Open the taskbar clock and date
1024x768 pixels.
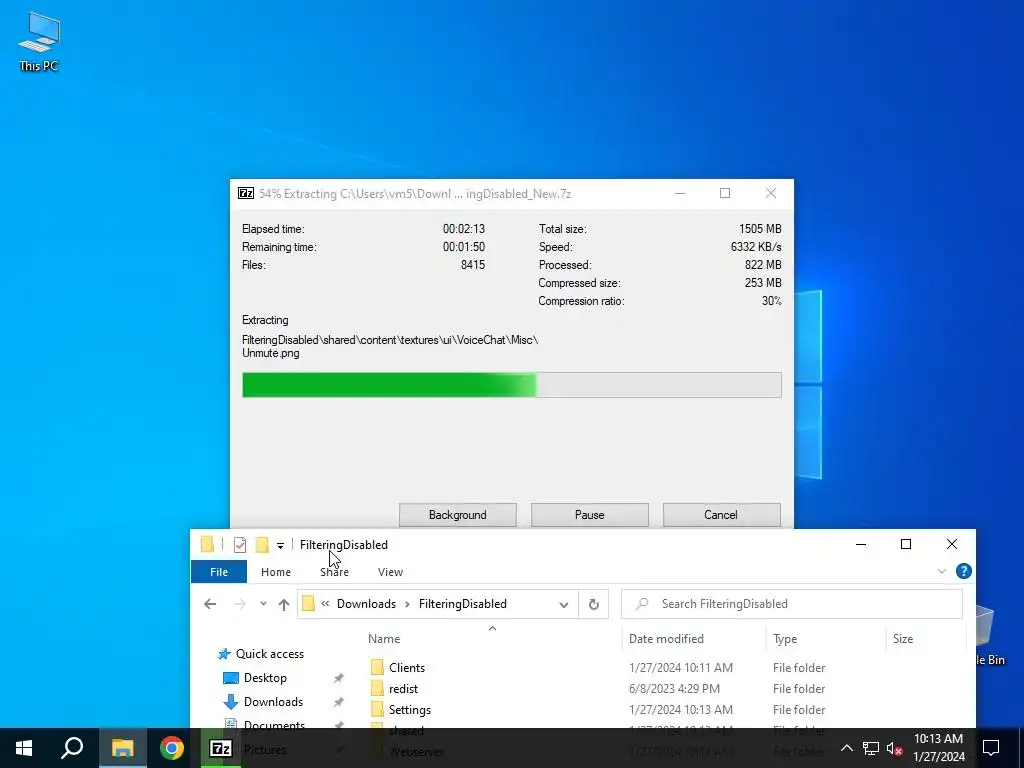click(x=938, y=748)
